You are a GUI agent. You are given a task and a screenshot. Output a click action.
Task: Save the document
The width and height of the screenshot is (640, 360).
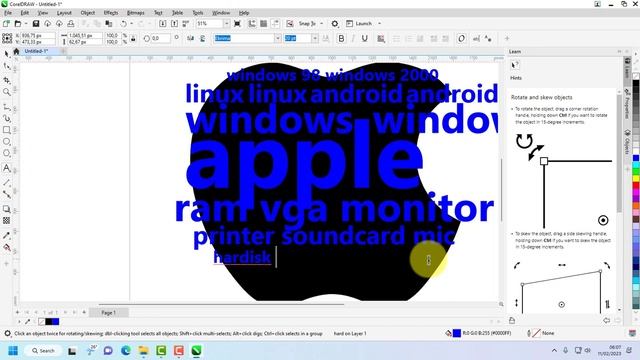click(36, 24)
